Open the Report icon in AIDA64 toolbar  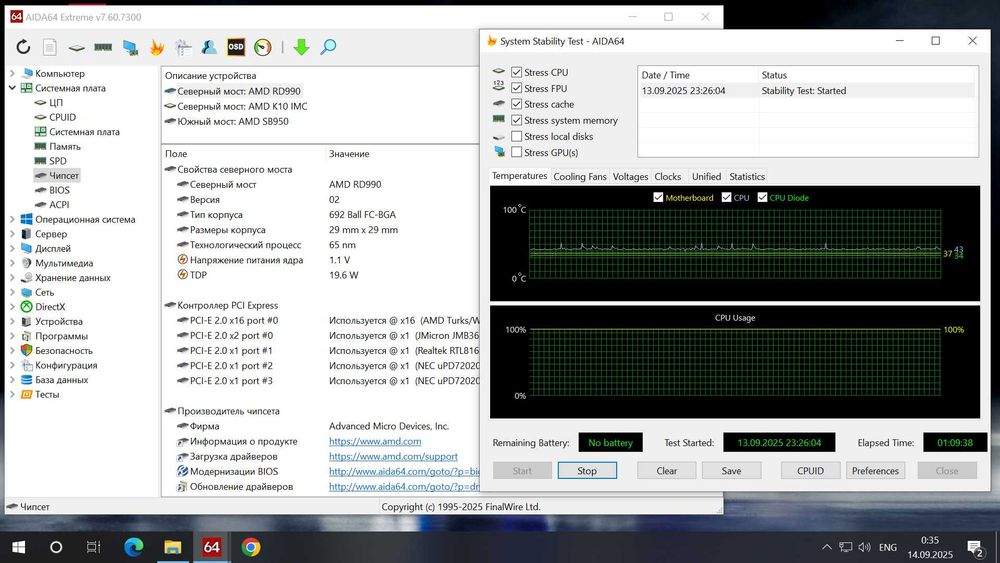tap(50, 47)
